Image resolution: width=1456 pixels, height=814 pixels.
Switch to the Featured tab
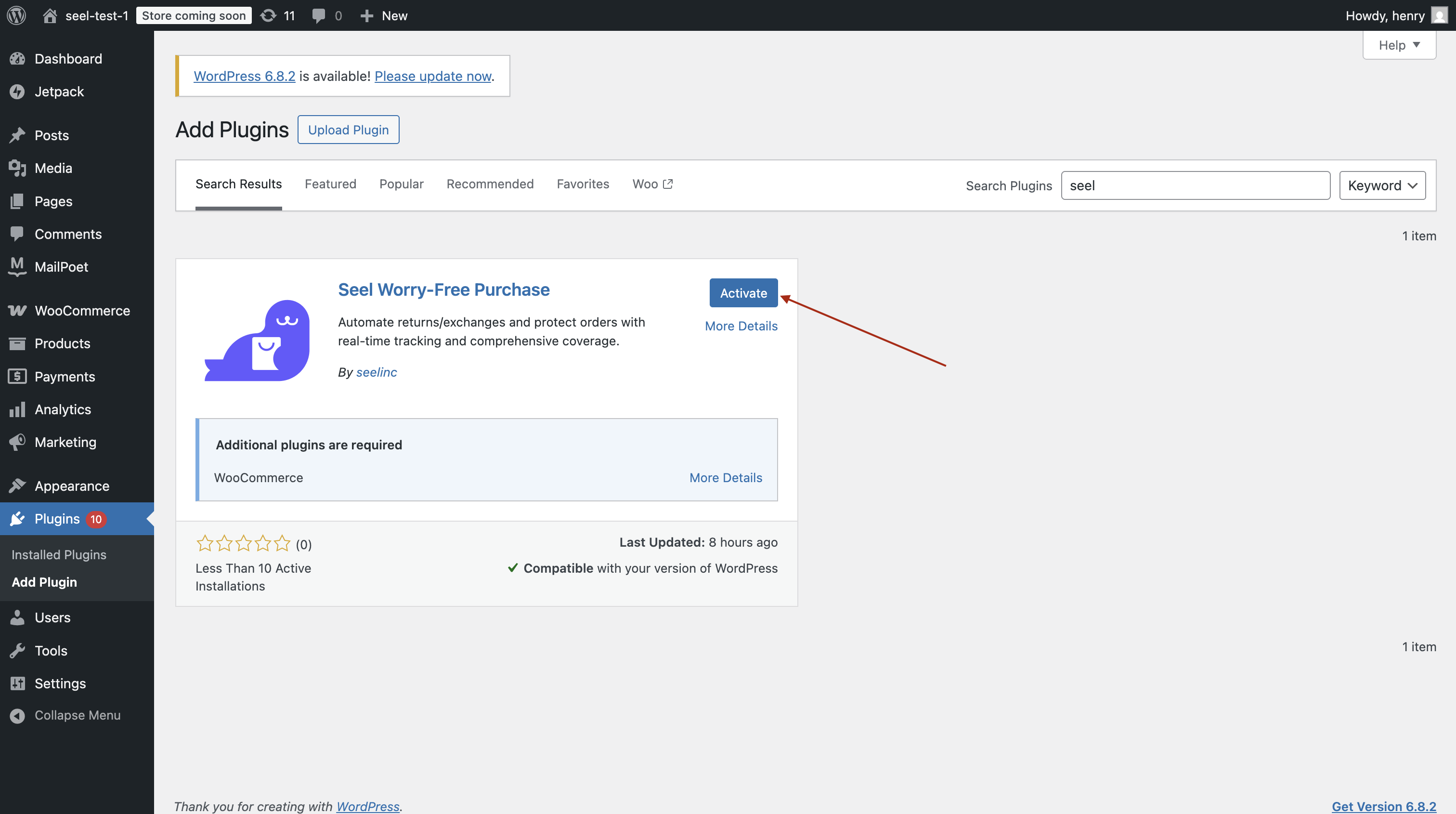pyautogui.click(x=330, y=184)
